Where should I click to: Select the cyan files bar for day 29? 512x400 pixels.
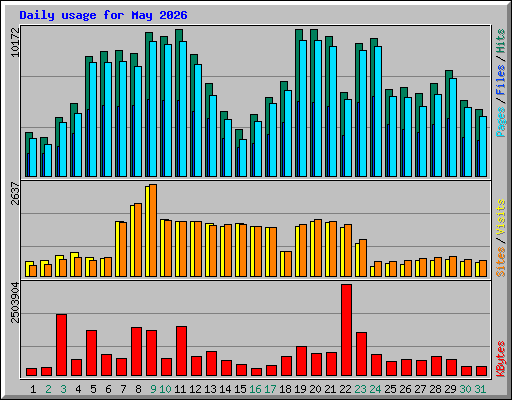[x=453, y=127]
